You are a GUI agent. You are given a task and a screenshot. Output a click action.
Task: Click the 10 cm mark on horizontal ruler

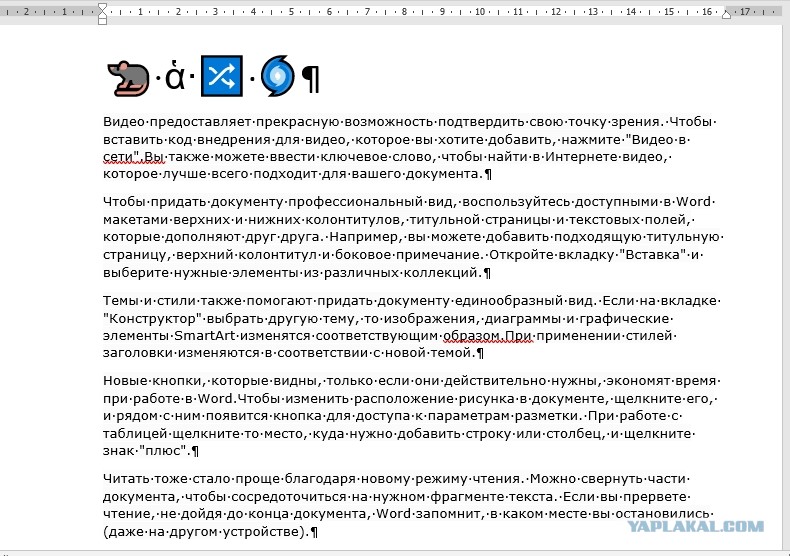480,11
